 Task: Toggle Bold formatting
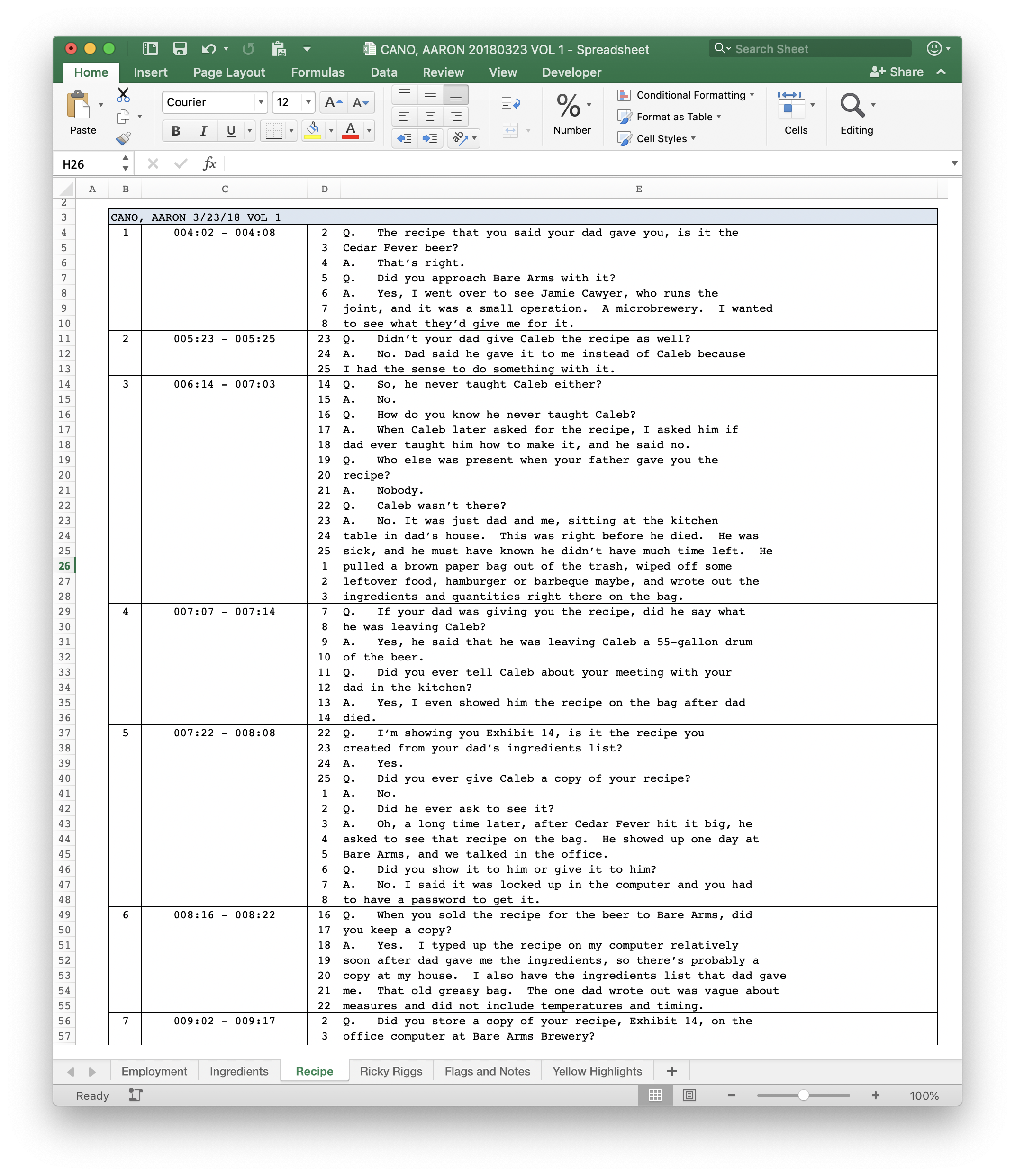[x=176, y=131]
